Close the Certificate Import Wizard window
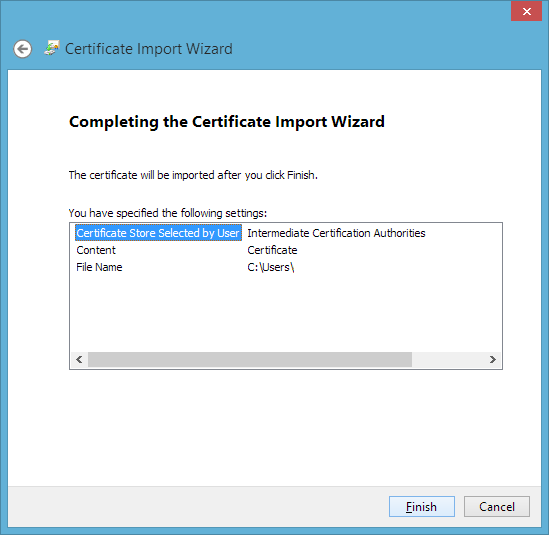Viewport: 549px width, 535px height. click(x=526, y=12)
